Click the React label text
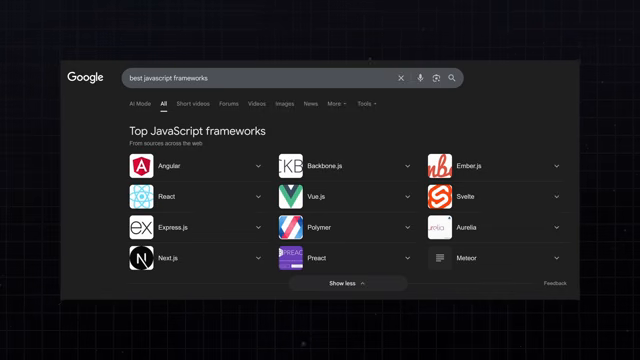Screen dimensions: 640x360 (x=167, y=196)
